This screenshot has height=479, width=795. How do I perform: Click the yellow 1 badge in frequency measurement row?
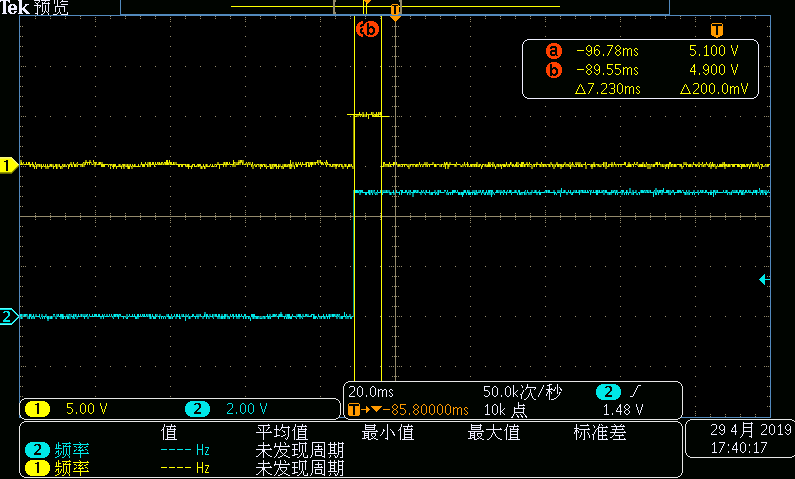coord(37,468)
